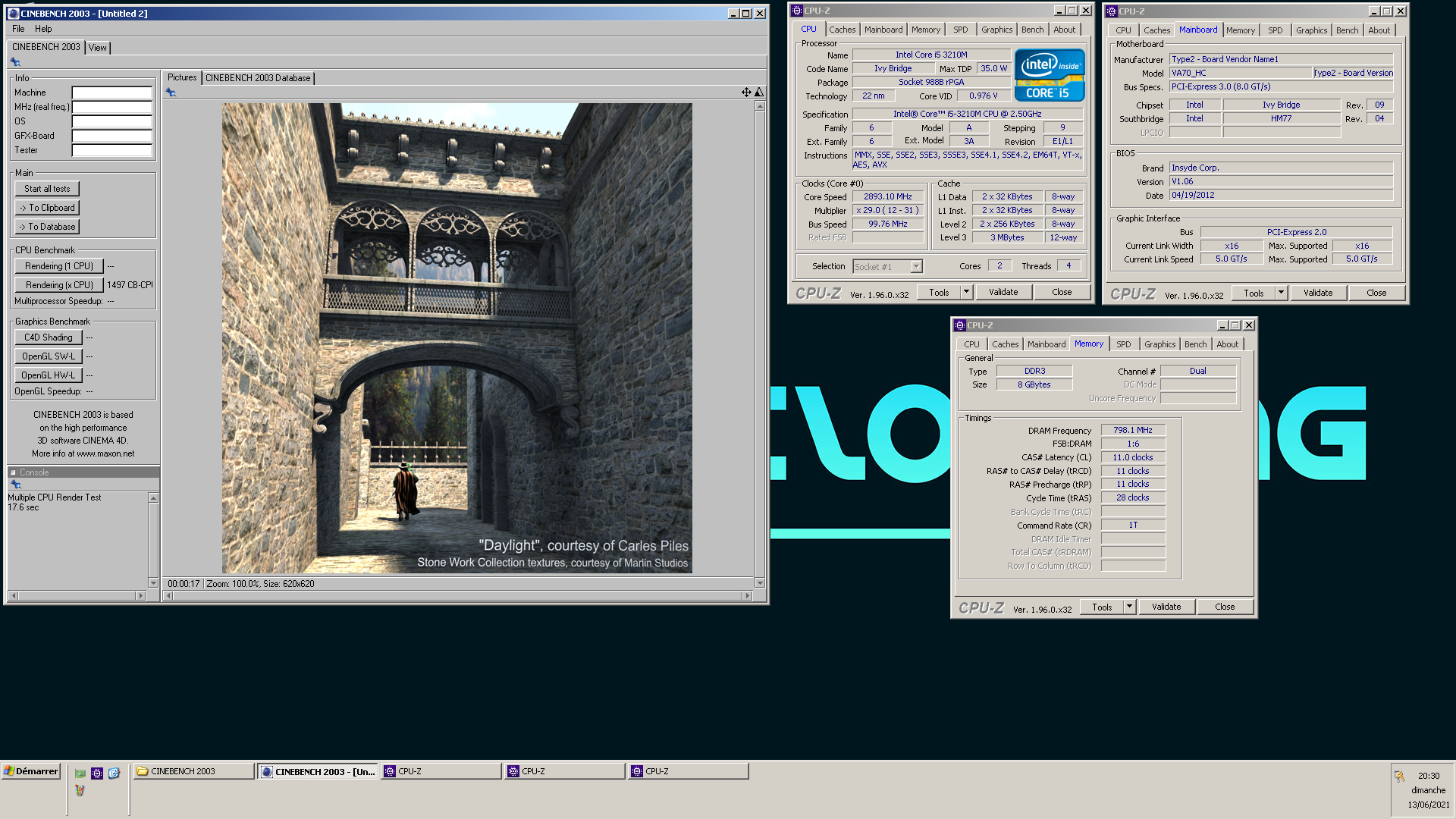Viewport: 1456px width, 819px height.
Task: Click the To Database button
Action: pos(47,227)
